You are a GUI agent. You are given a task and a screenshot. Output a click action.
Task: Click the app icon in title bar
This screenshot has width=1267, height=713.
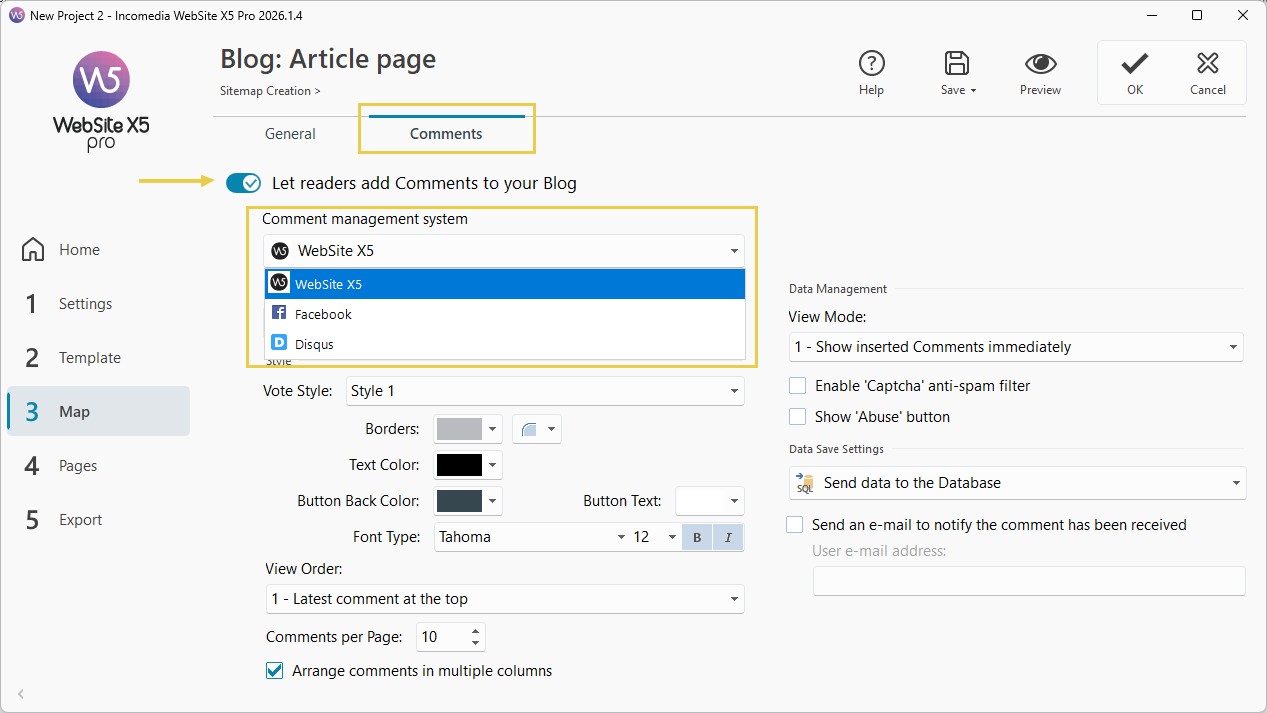click(16, 15)
